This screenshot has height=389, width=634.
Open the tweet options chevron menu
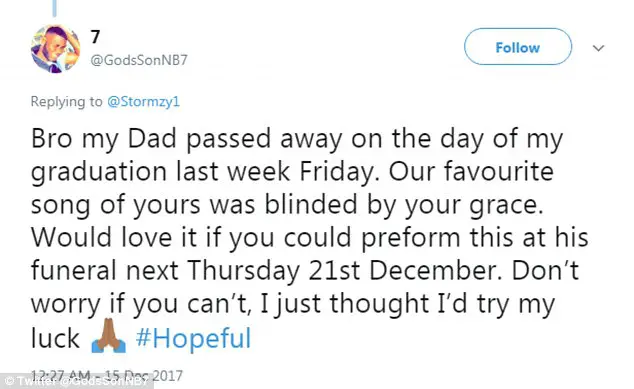point(598,48)
